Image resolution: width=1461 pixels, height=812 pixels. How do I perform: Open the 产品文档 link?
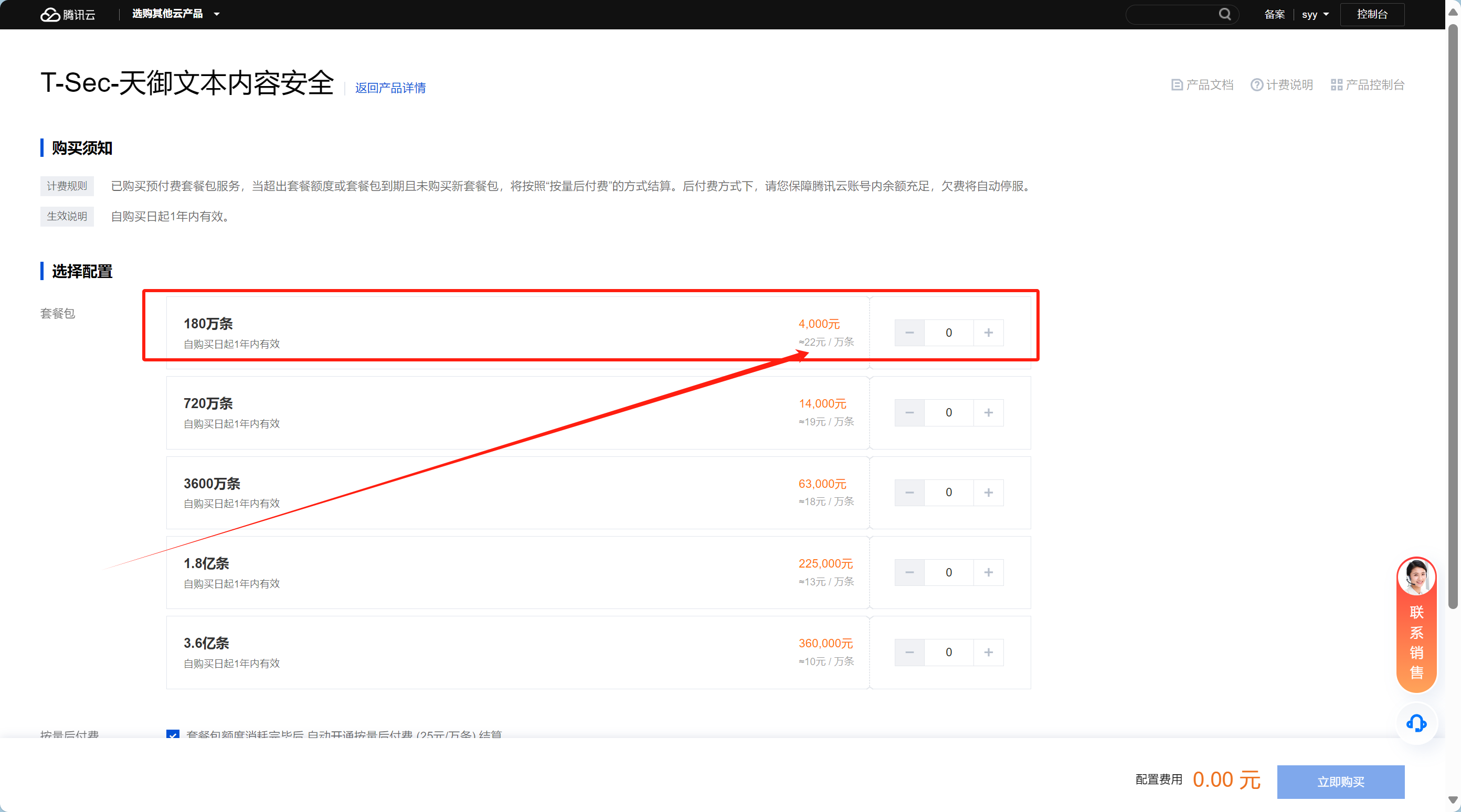pos(1202,85)
